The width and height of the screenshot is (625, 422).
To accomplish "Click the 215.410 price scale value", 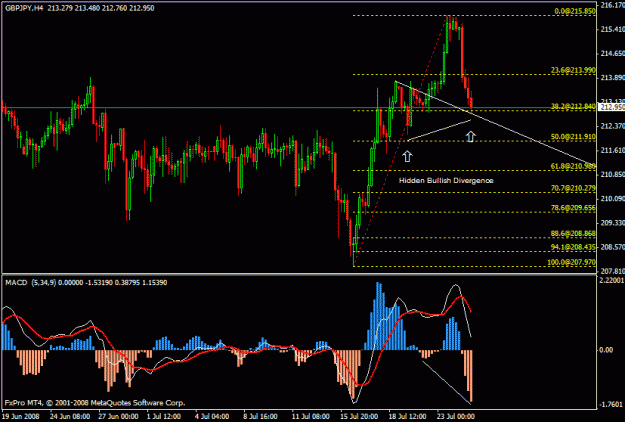I will click(x=612, y=29).
